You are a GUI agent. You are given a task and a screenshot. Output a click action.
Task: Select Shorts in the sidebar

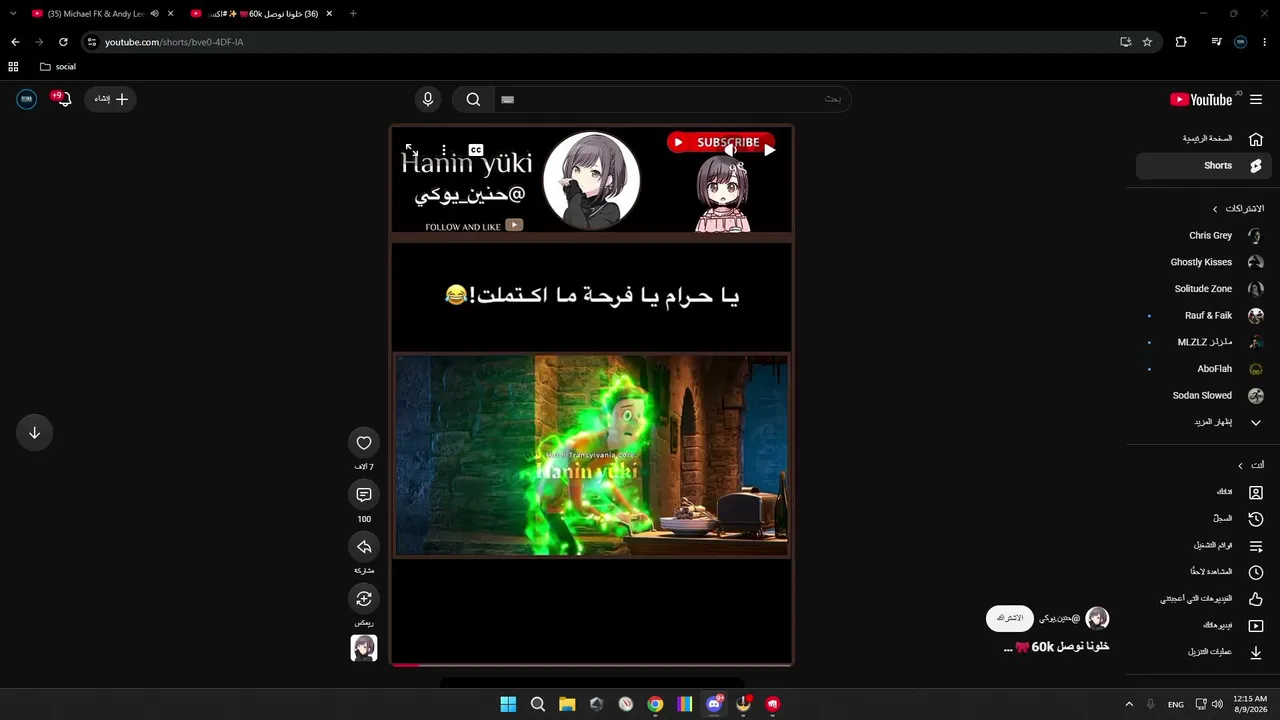point(1204,166)
